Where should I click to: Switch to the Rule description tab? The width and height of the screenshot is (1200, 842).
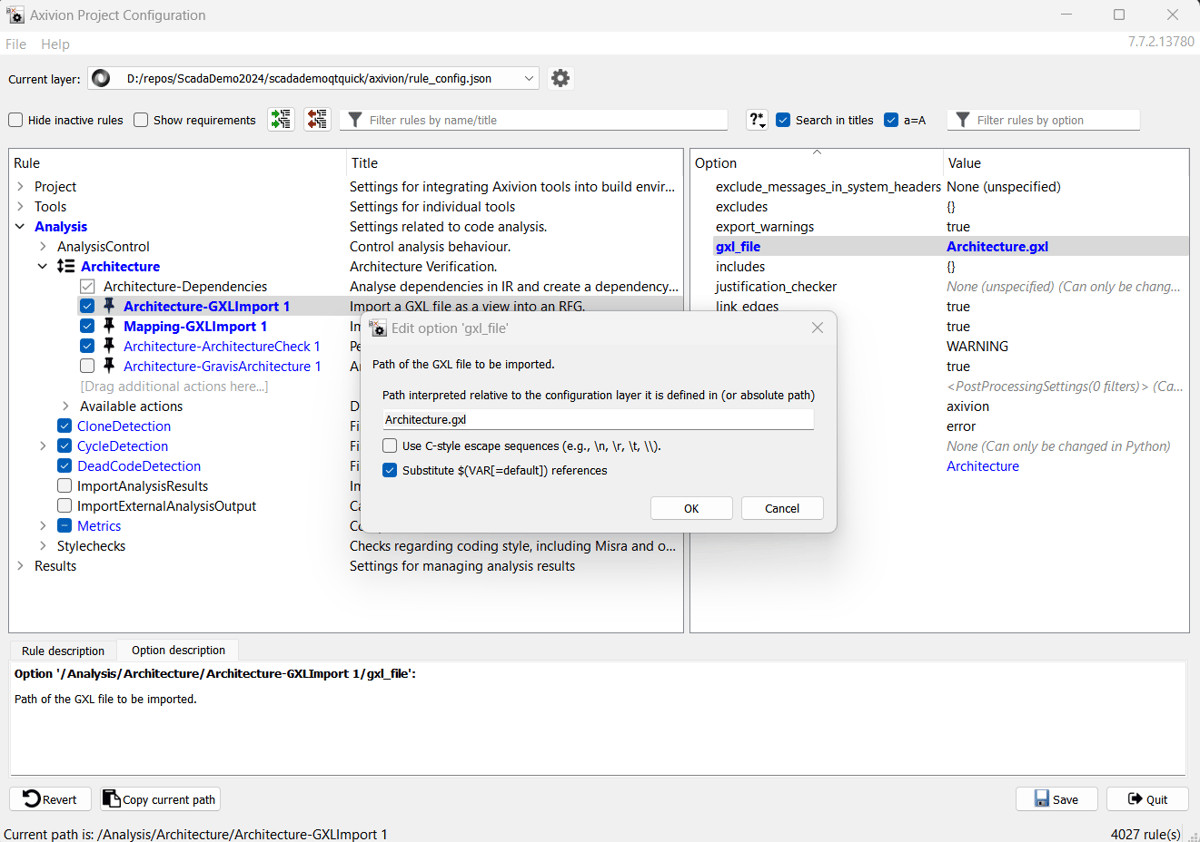[63, 651]
